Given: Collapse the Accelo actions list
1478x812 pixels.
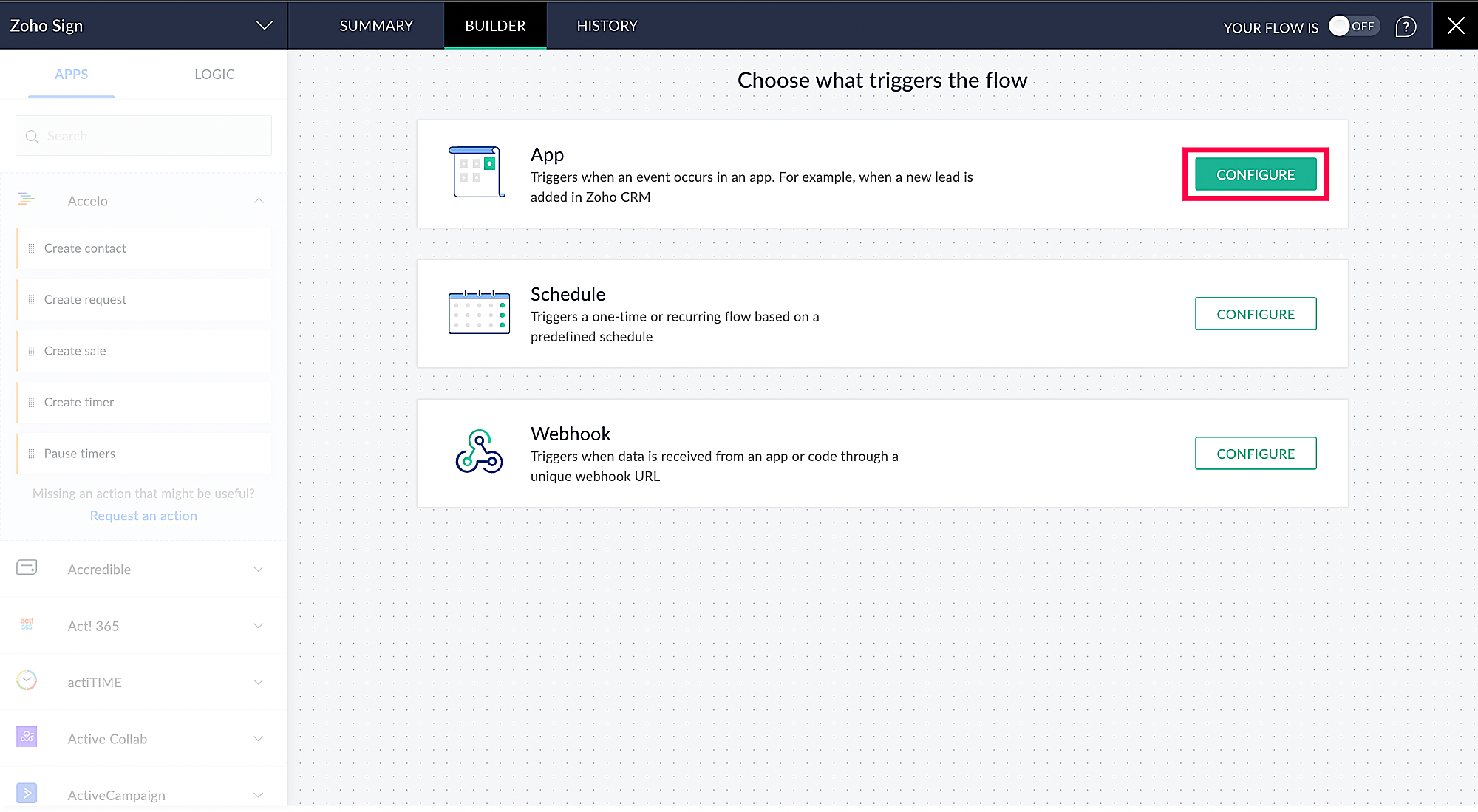Looking at the screenshot, I should point(259,201).
